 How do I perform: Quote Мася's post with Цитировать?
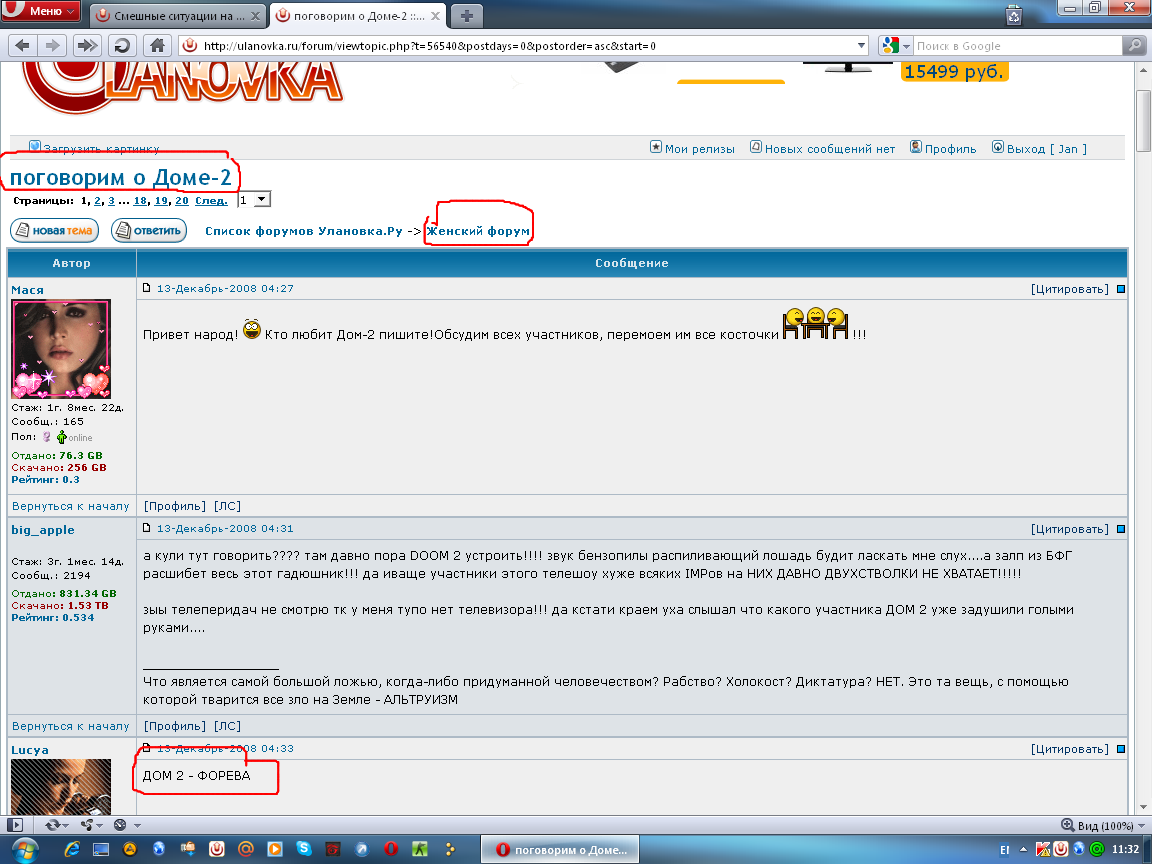click(1070, 289)
